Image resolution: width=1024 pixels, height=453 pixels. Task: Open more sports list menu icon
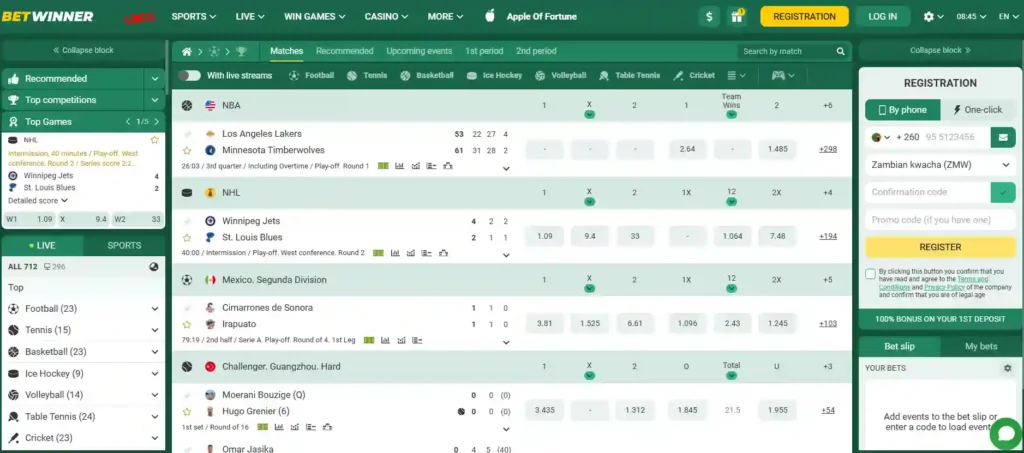coord(736,76)
